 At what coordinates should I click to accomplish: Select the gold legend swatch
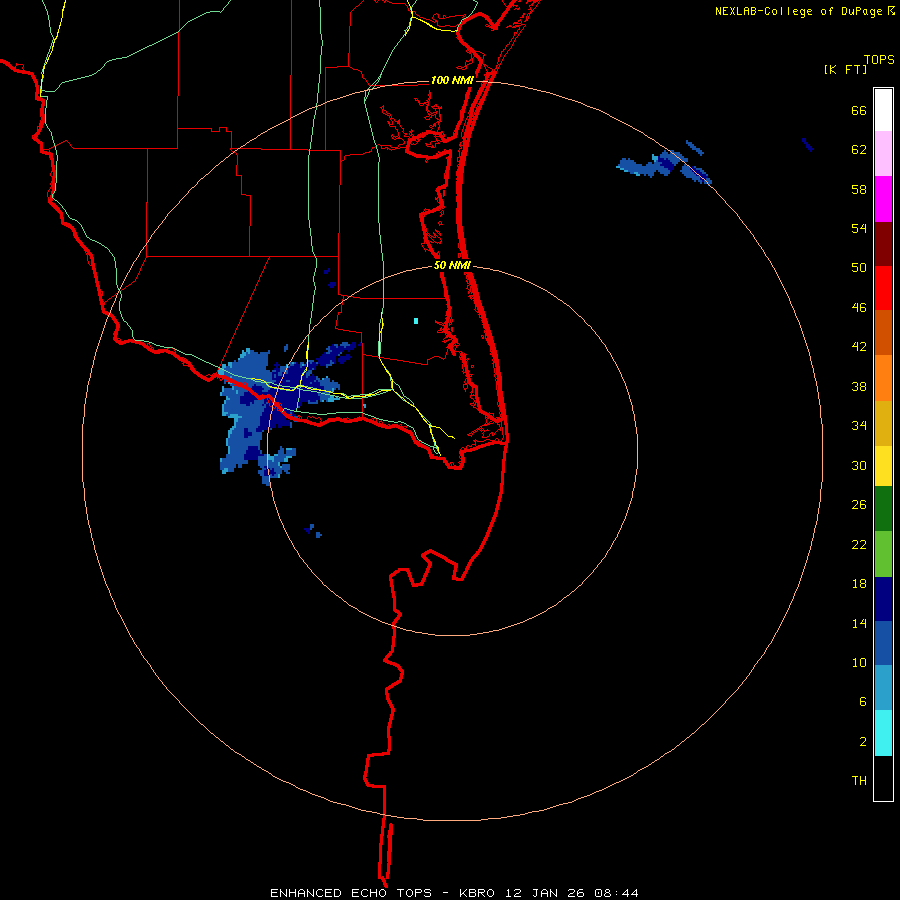tap(883, 422)
